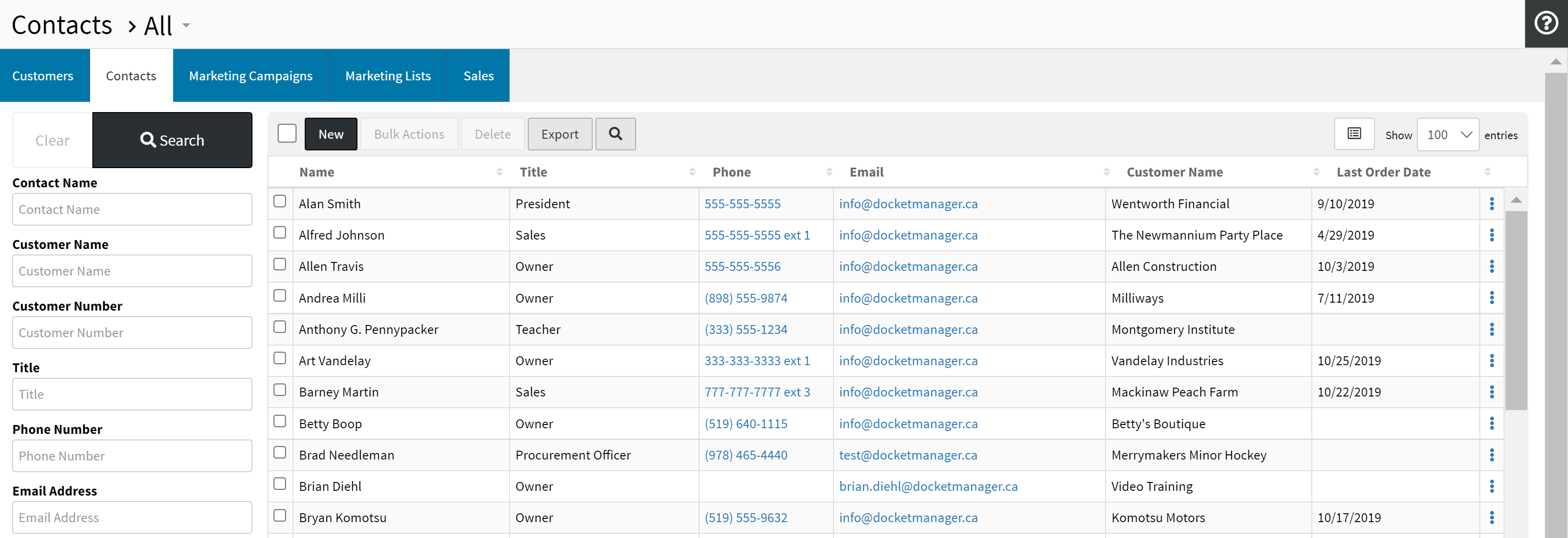1568x538 pixels.
Task: Open the column layout list icon
Action: (1353, 134)
